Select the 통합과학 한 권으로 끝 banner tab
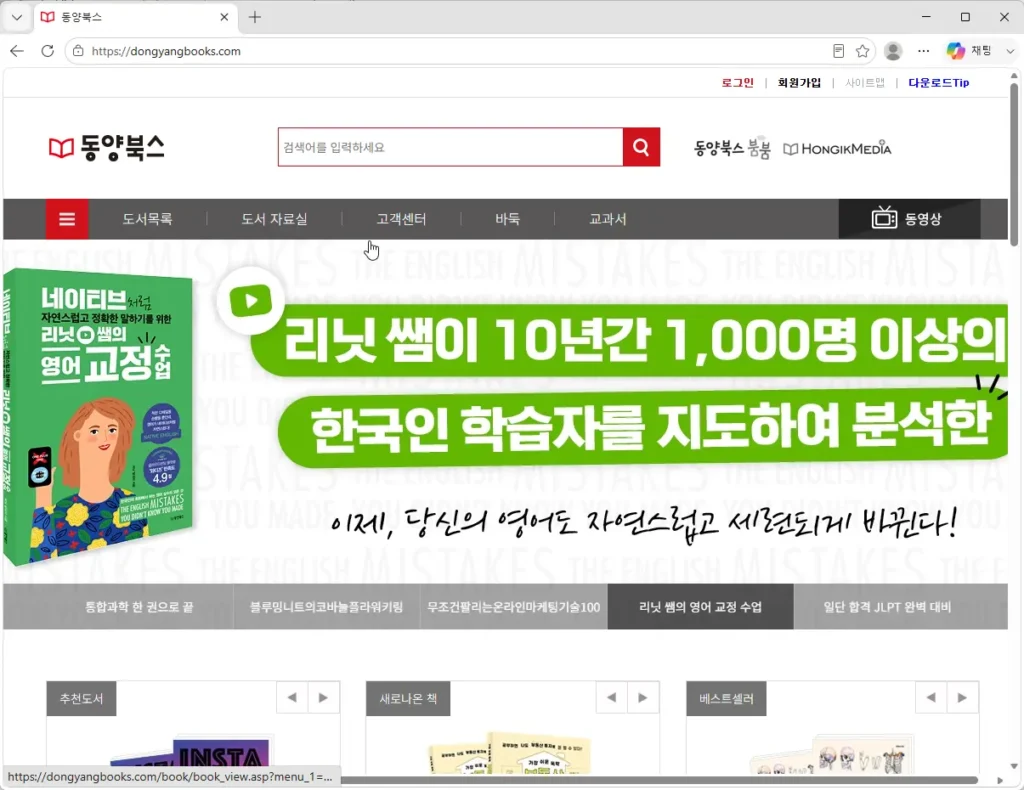Viewport: 1024px width, 790px height. pyautogui.click(x=139, y=607)
